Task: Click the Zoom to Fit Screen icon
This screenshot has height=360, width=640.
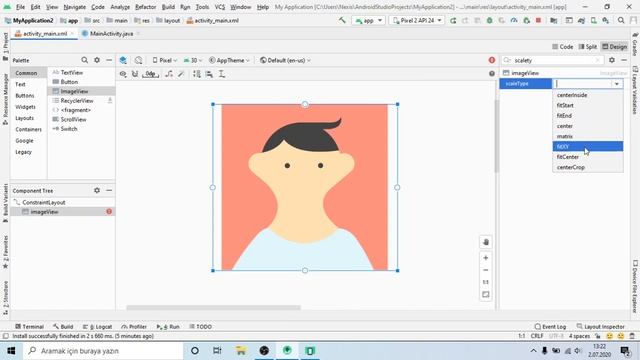Action: tap(486, 295)
